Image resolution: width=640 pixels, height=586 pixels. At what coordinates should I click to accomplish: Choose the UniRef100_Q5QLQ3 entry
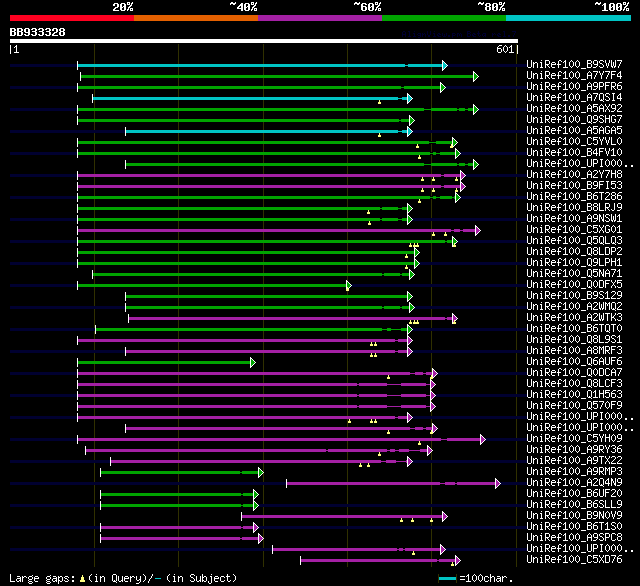click(574, 241)
